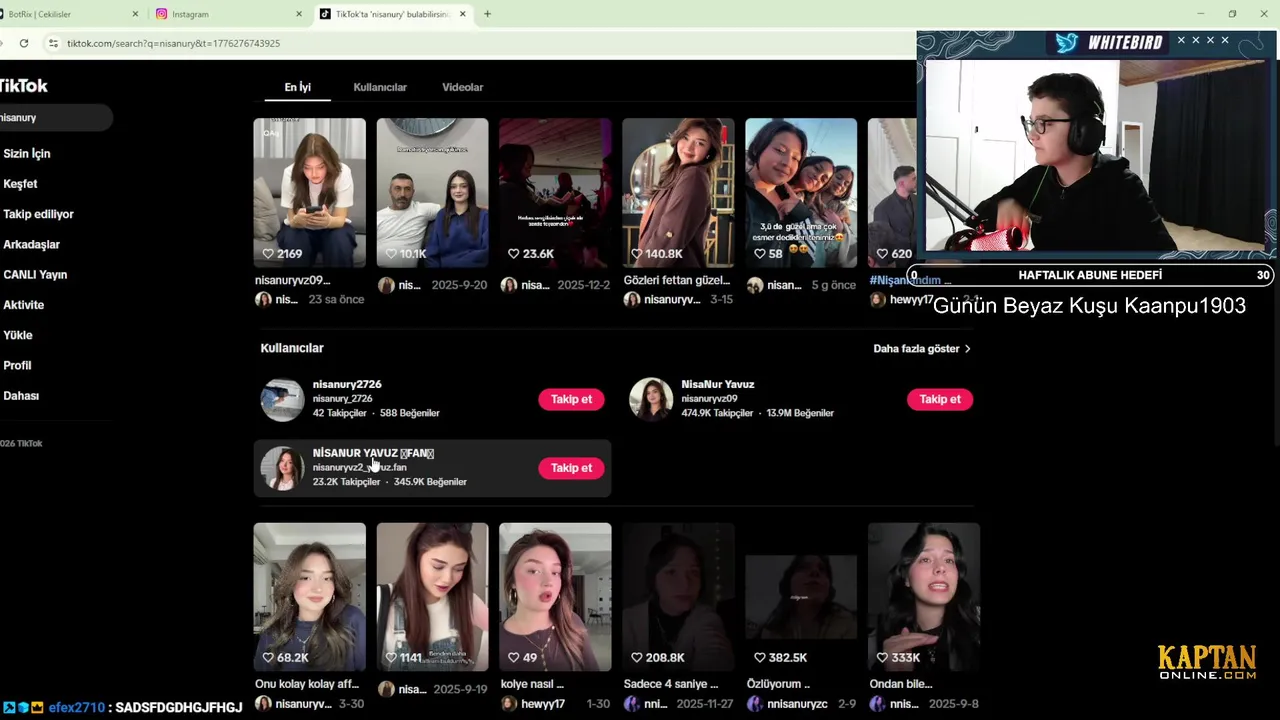Click author avatar dated 2025-12-2
The width and height of the screenshot is (1280, 720).
(509, 285)
